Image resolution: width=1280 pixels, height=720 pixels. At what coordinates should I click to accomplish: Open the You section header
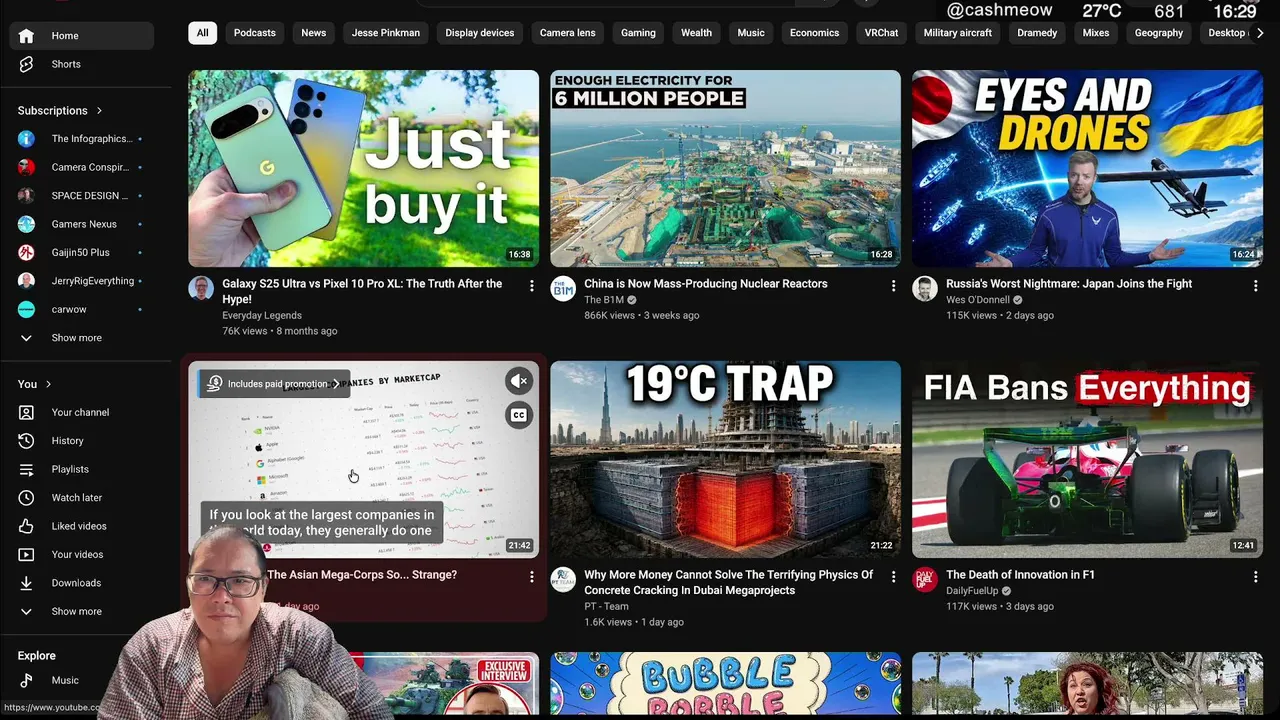point(34,384)
